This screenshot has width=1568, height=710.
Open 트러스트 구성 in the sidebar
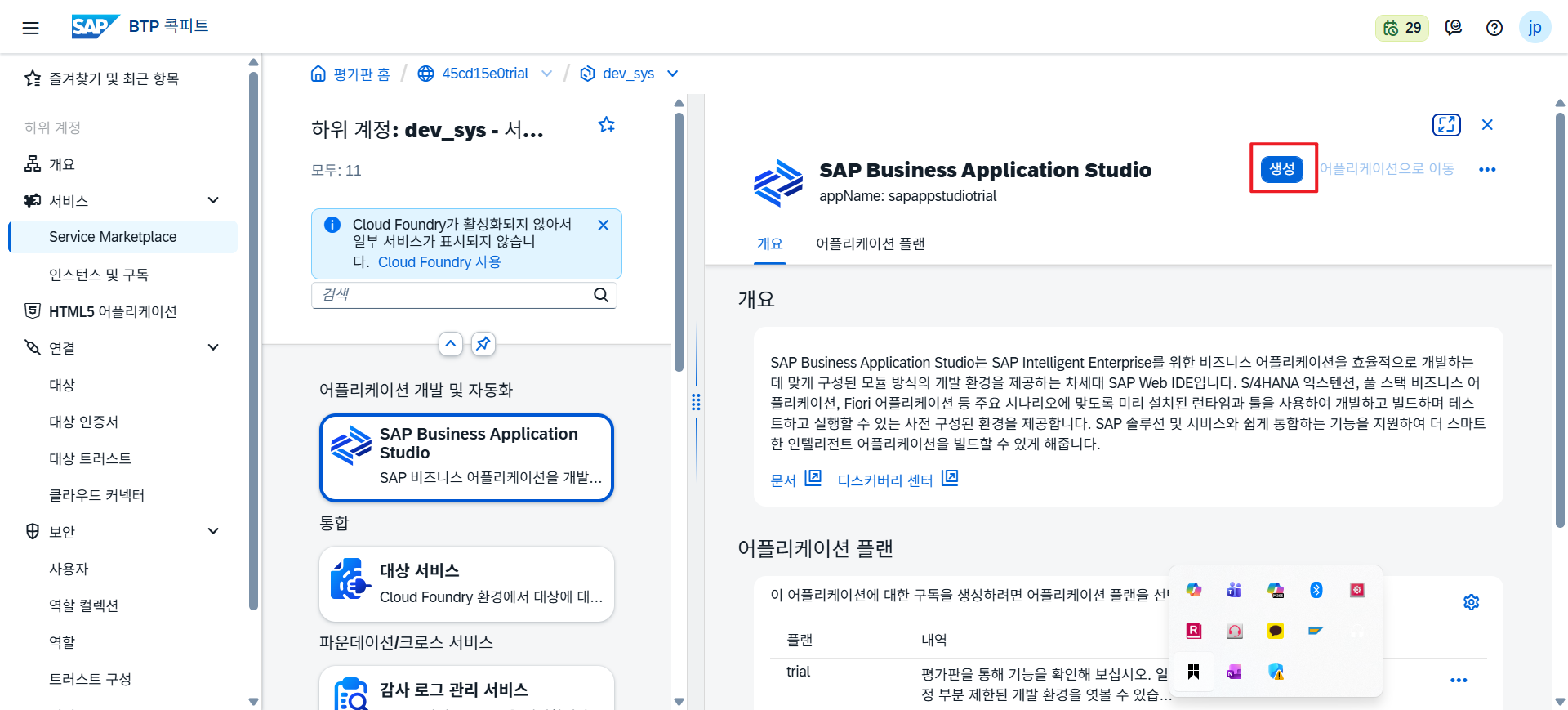point(90,679)
